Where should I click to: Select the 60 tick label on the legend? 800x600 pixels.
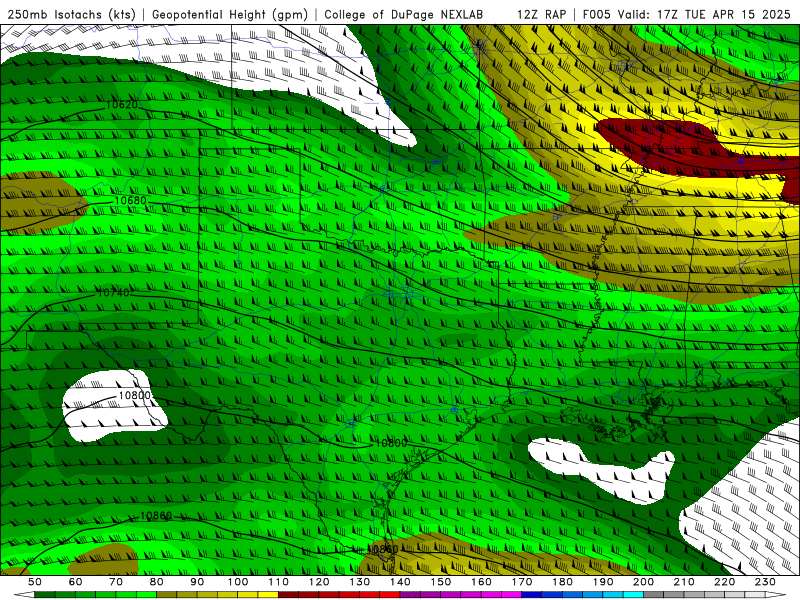click(75, 582)
